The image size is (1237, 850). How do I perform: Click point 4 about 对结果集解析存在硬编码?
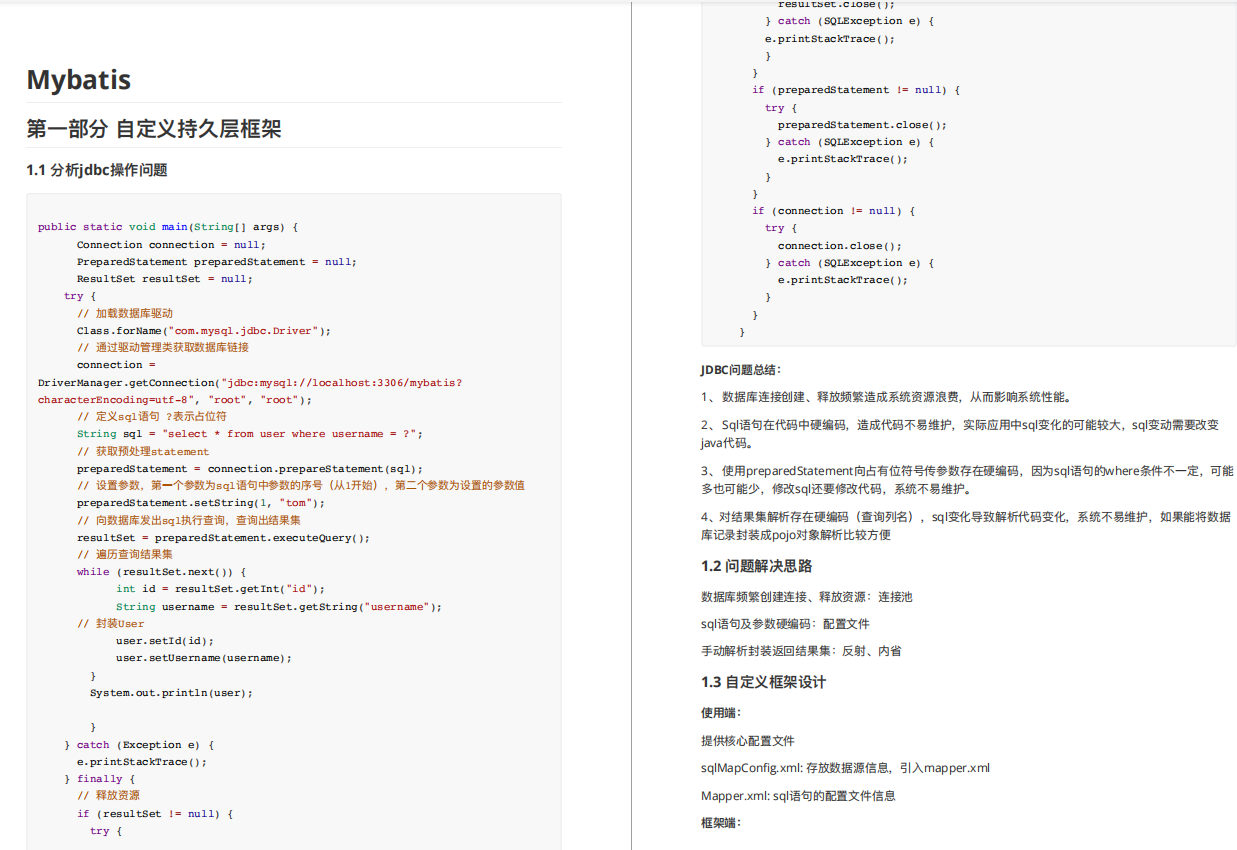(x=966, y=526)
